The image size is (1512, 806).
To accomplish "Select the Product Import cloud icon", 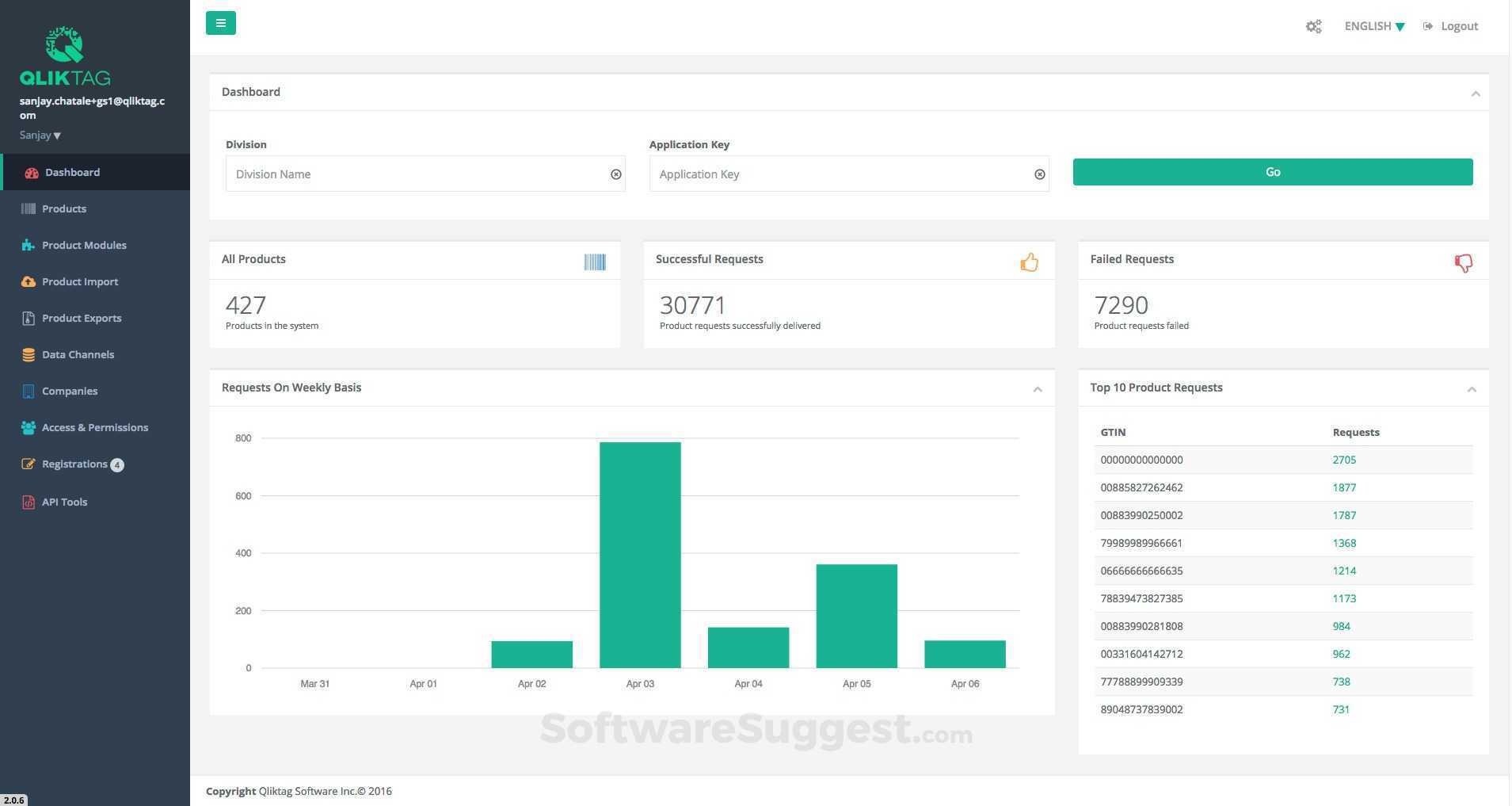I will 28,281.
